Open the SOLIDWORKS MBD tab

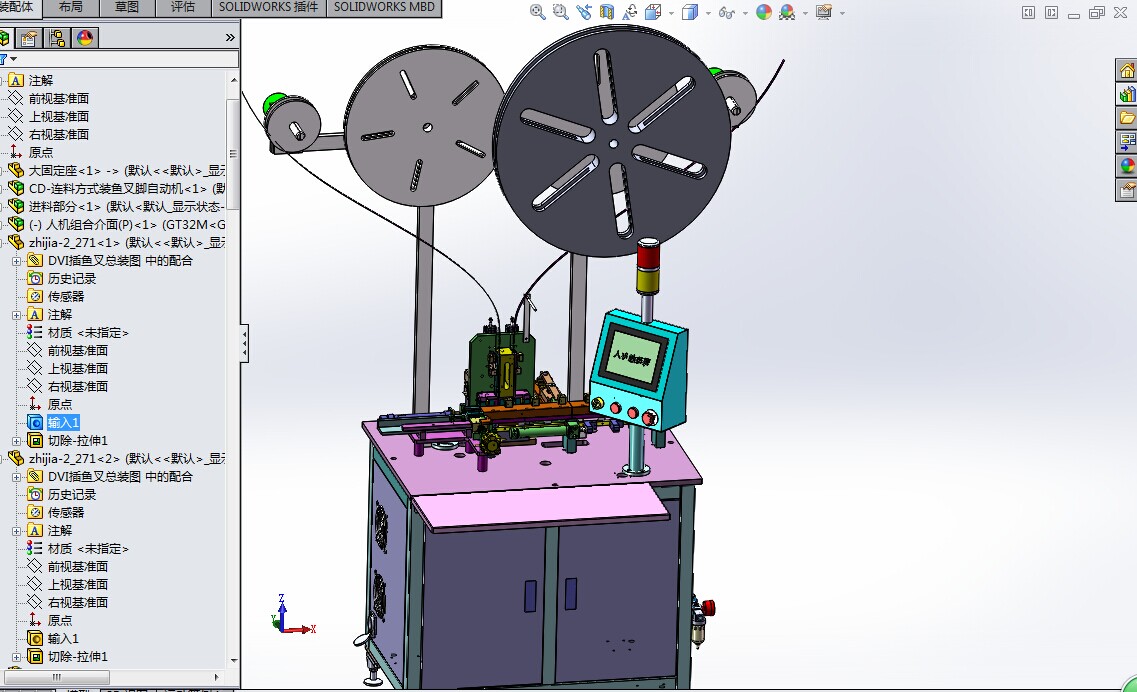[384, 8]
